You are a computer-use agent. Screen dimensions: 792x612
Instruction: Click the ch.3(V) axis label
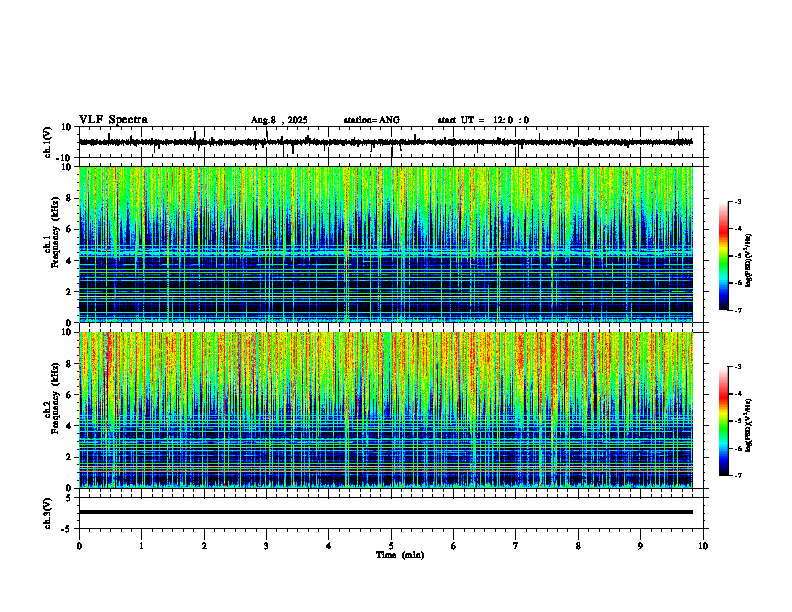(48, 513)
